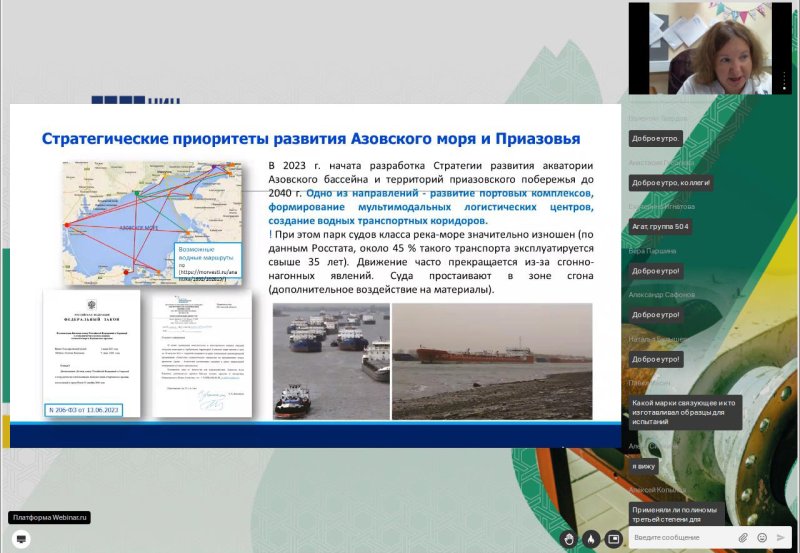Toggle picture-in-picture layout button

tap(614, 538)
